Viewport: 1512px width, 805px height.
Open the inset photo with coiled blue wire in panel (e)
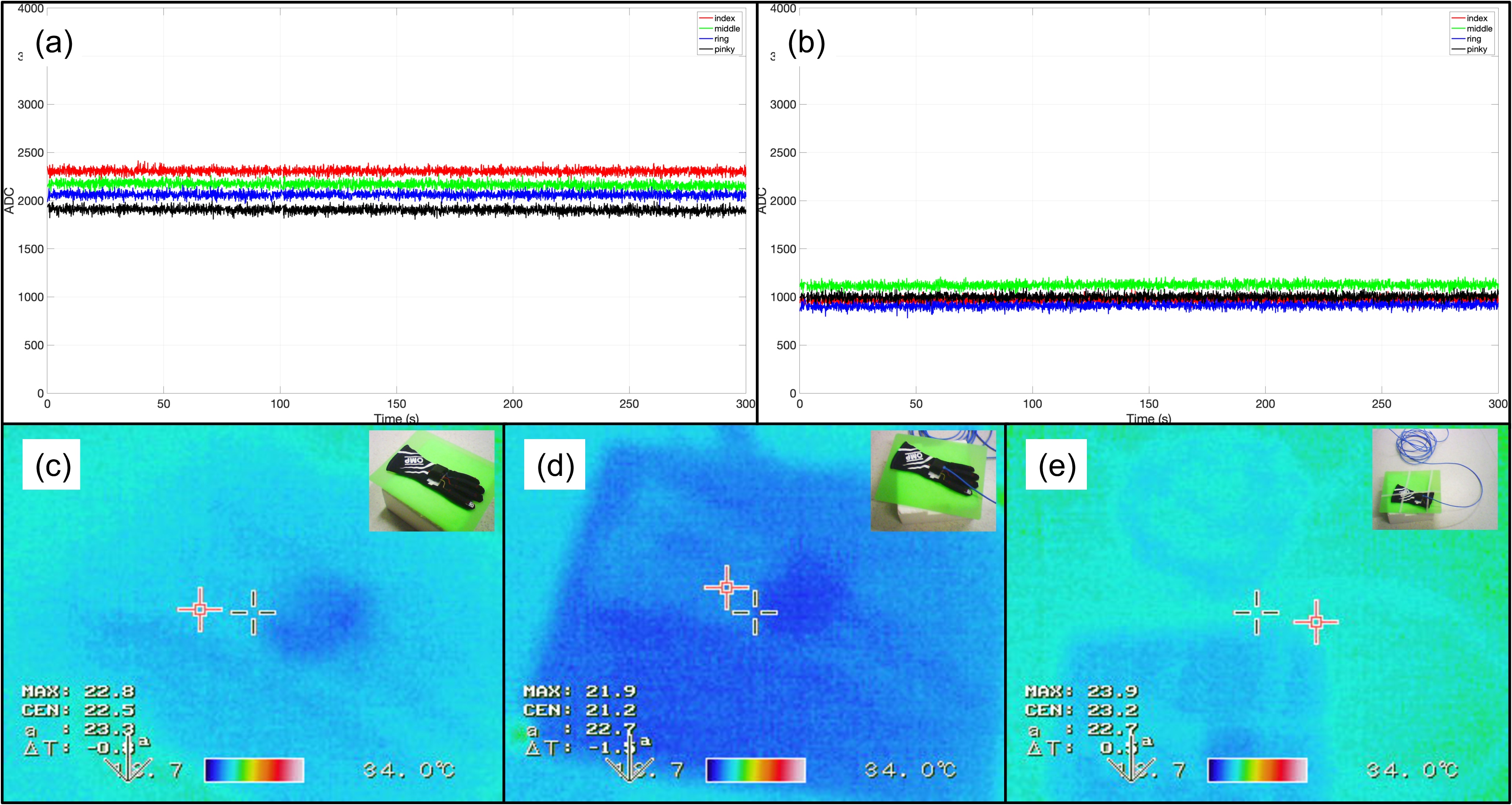point(1435,479)
